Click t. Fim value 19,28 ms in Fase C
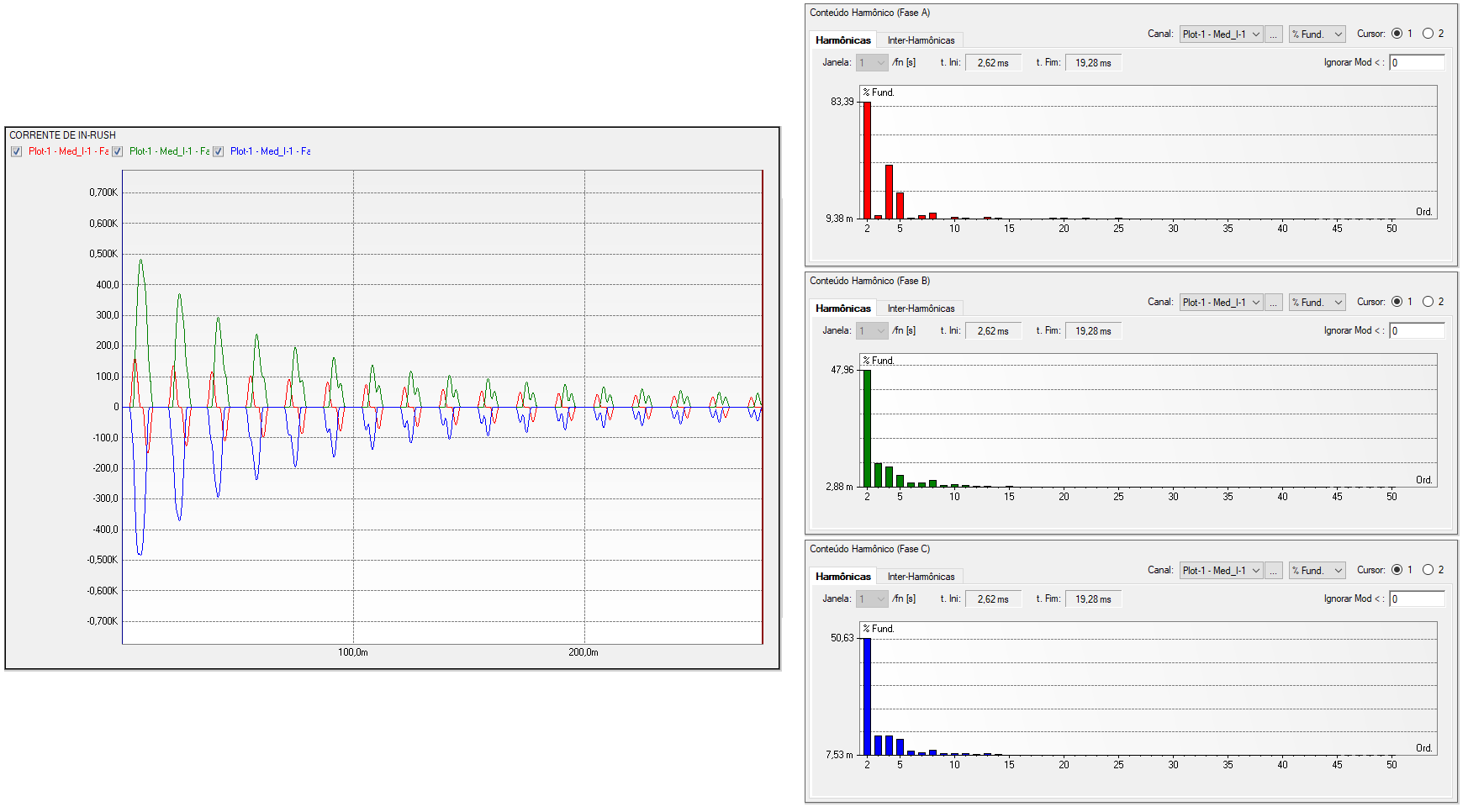This screenshot has height=812, width=1468. [x=1093, y=599]
